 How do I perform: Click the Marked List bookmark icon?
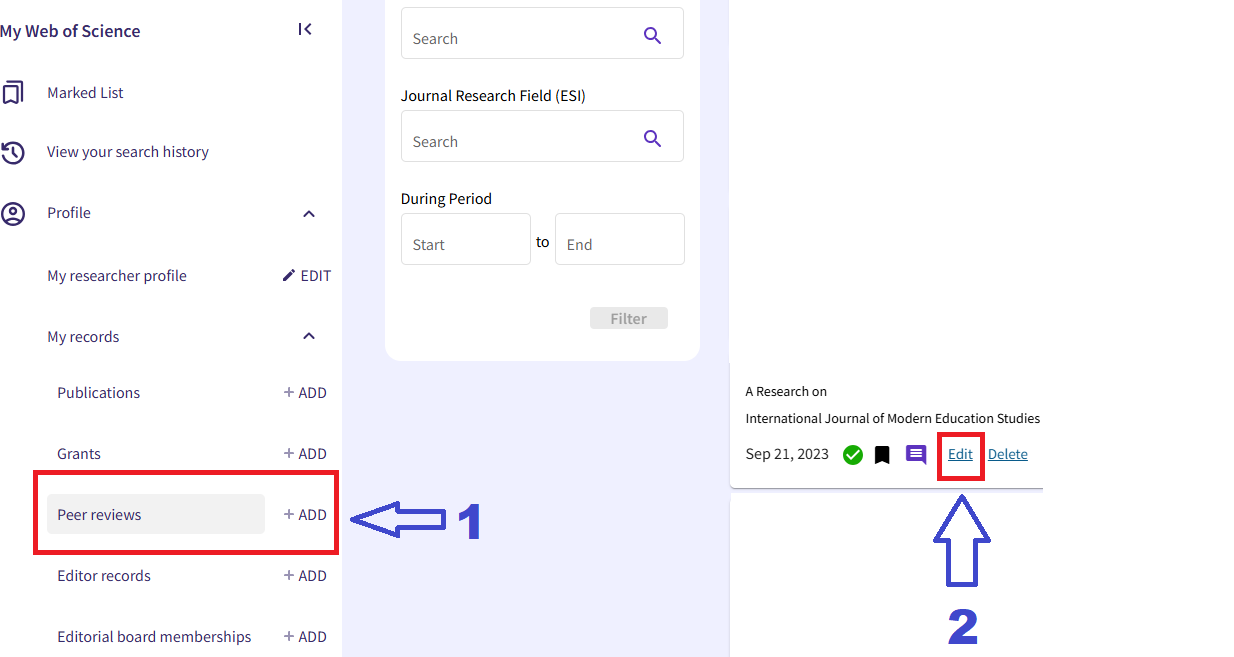[x=13, y=93]
